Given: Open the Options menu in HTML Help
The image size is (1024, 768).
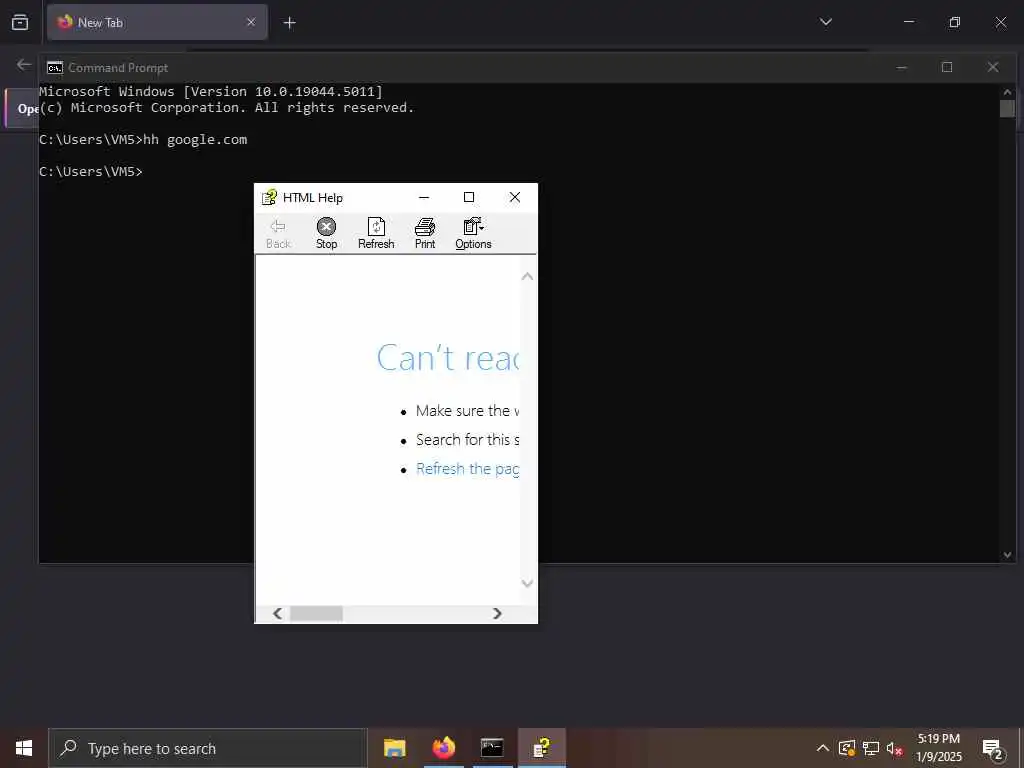Looking at the screenshot, I should coord(473,233).
